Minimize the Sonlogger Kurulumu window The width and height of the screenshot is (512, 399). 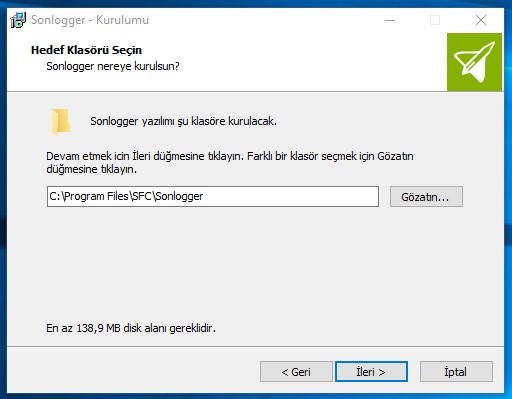[390, 20]
